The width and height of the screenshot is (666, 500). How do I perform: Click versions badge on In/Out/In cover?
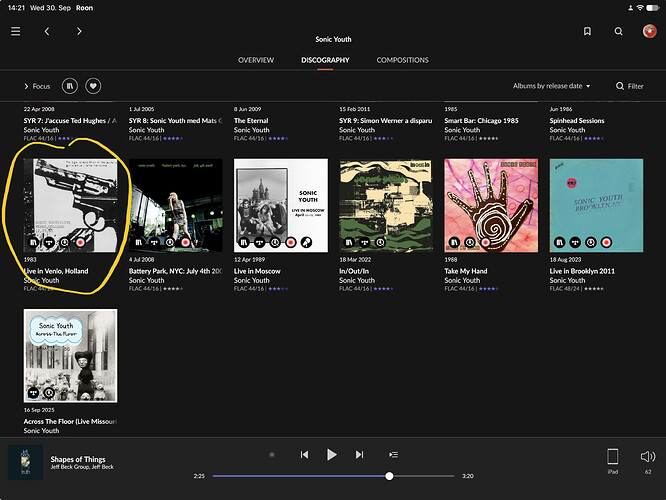point(380,243)
